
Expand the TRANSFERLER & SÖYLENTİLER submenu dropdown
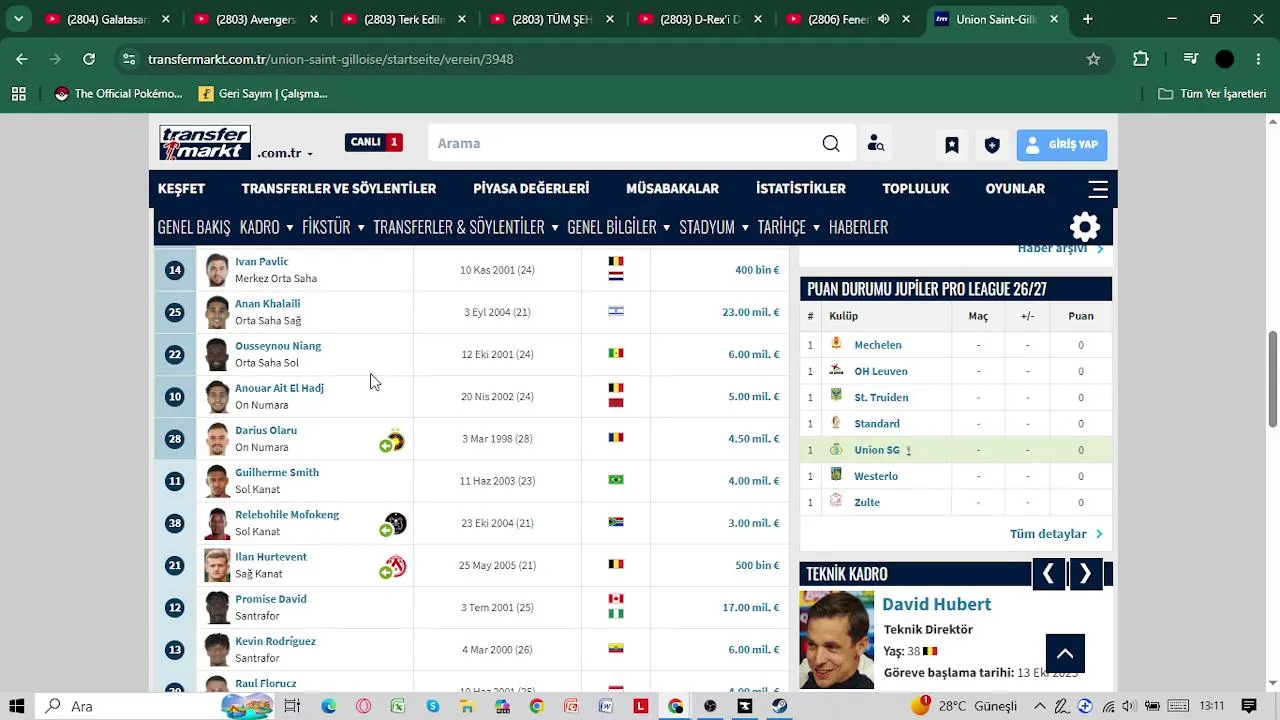[465, 227]
